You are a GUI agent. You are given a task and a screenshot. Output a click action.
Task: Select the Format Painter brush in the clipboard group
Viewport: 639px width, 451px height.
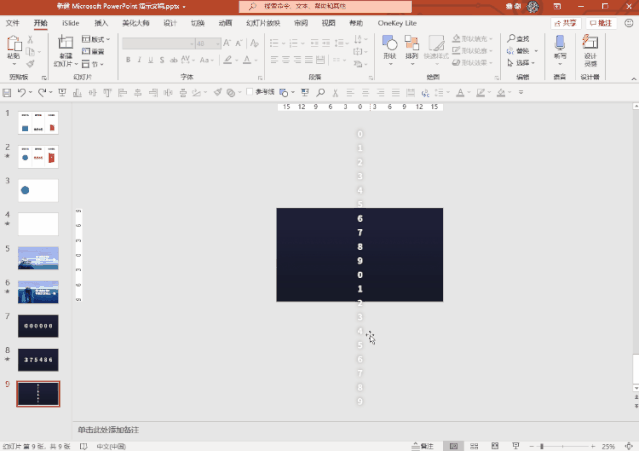(30, 64)
